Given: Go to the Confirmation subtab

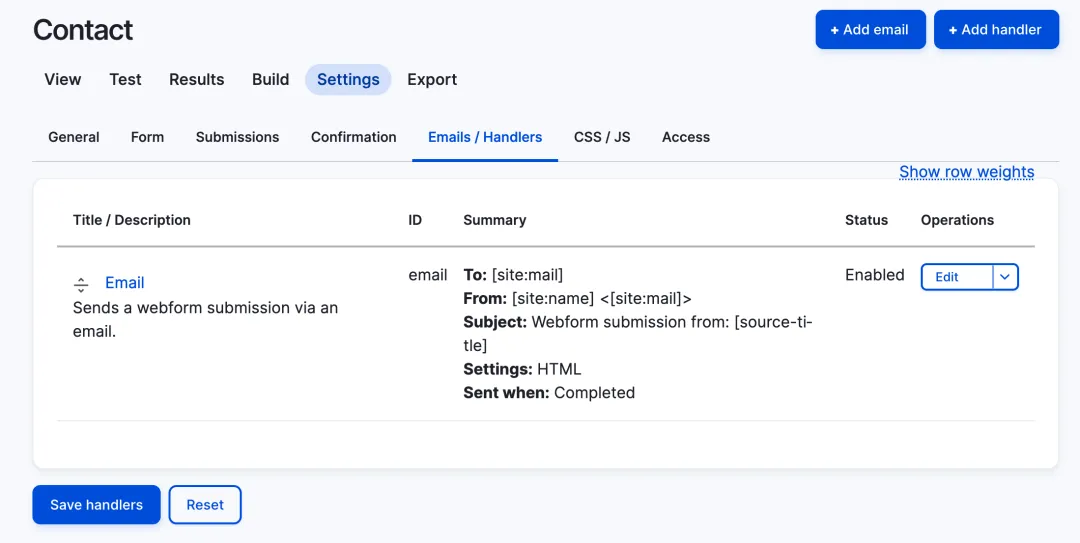Looking at the screenshot, I should 353,137.
